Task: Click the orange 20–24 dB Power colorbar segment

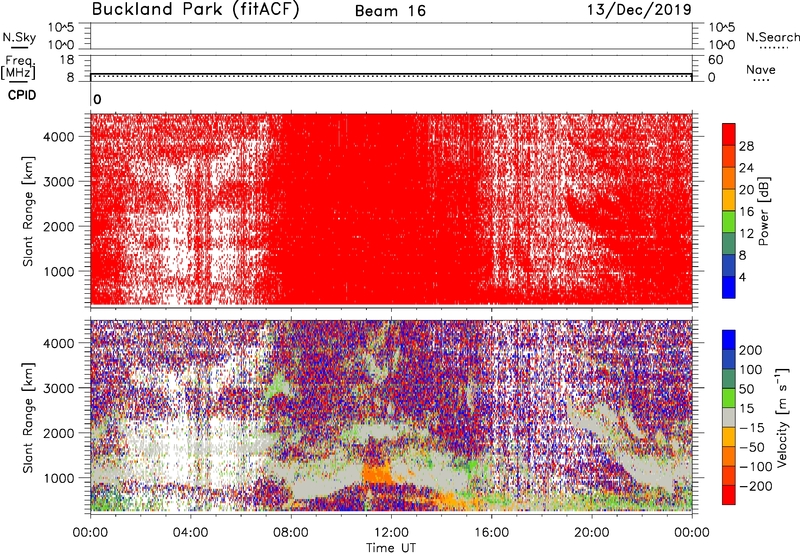Action: 729,178
